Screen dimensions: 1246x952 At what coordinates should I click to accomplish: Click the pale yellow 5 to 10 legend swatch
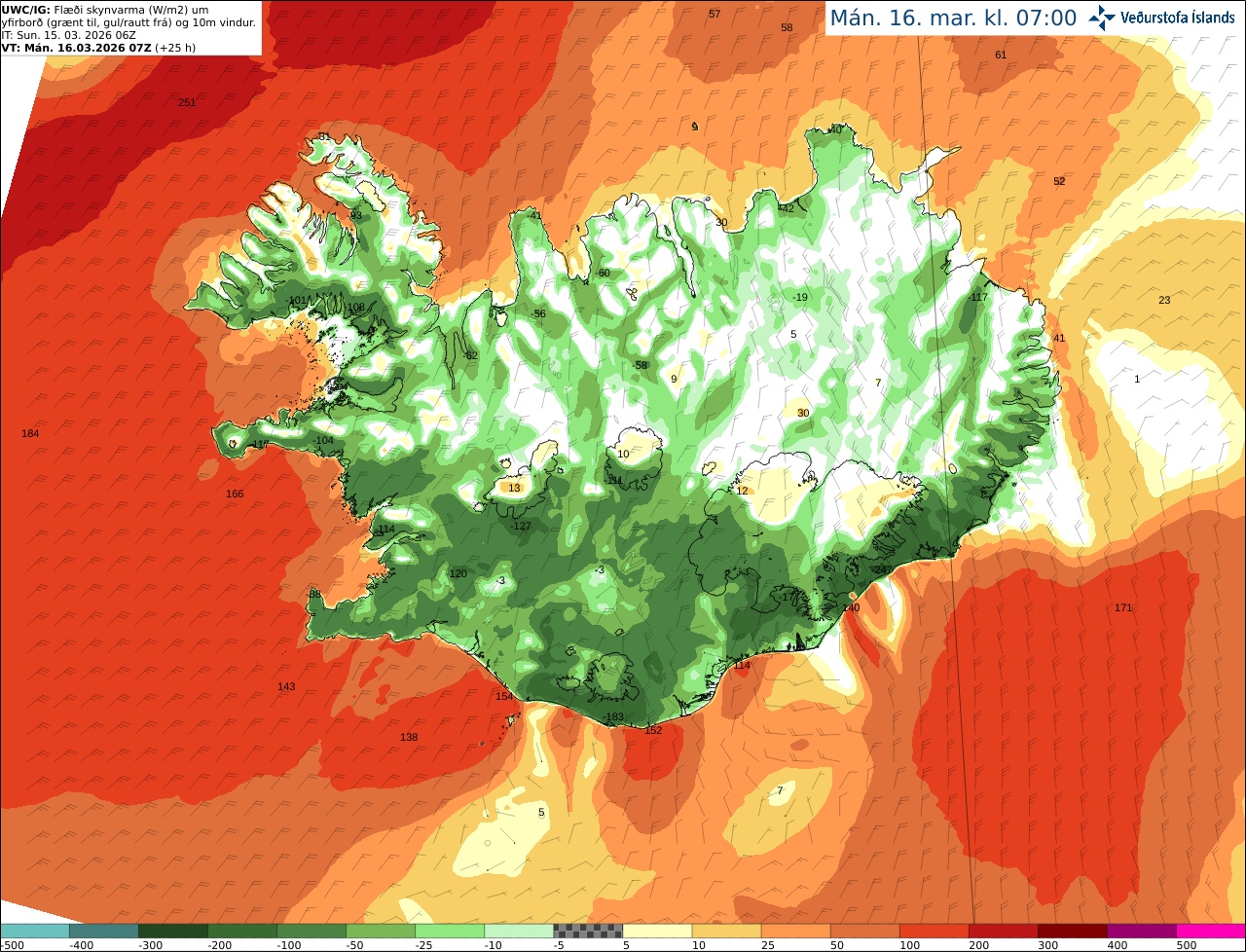tap(657, 932)
